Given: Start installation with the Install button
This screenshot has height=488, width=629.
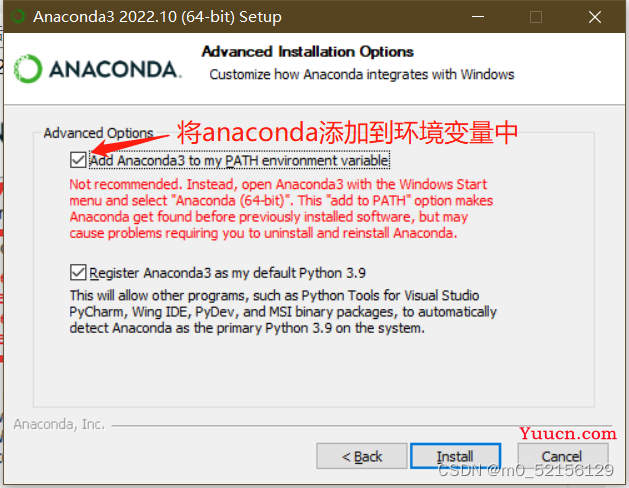Looking at the screenshot, I should click(455, 456).
